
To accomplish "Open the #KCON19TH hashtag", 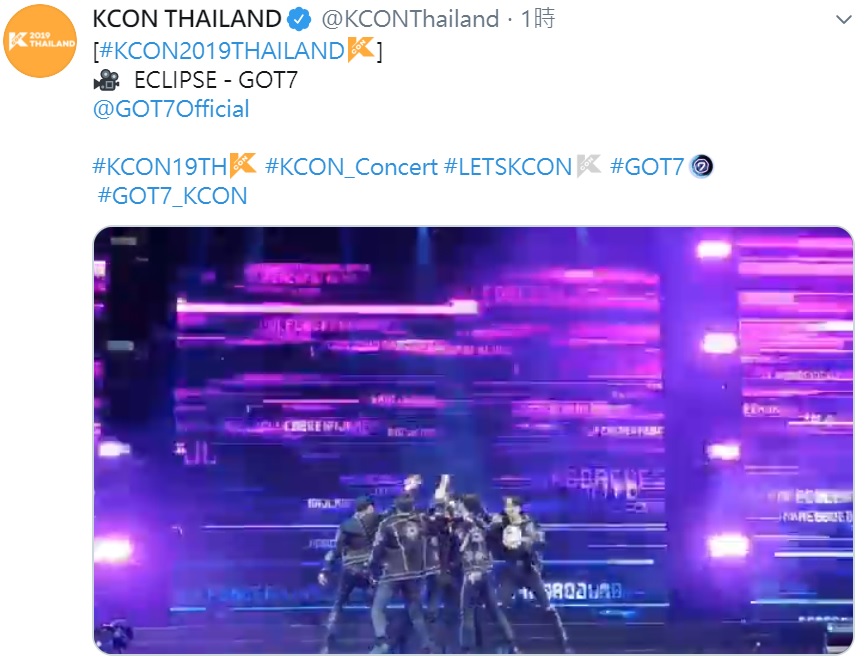I will tap(160, 167).
